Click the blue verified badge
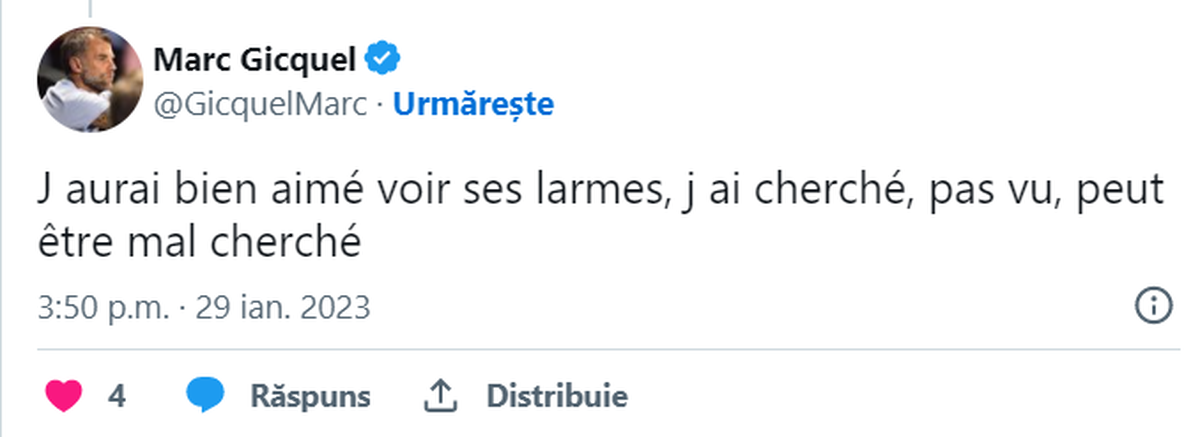The height and width of the screenshot is (437, 1200). (382, 60)
